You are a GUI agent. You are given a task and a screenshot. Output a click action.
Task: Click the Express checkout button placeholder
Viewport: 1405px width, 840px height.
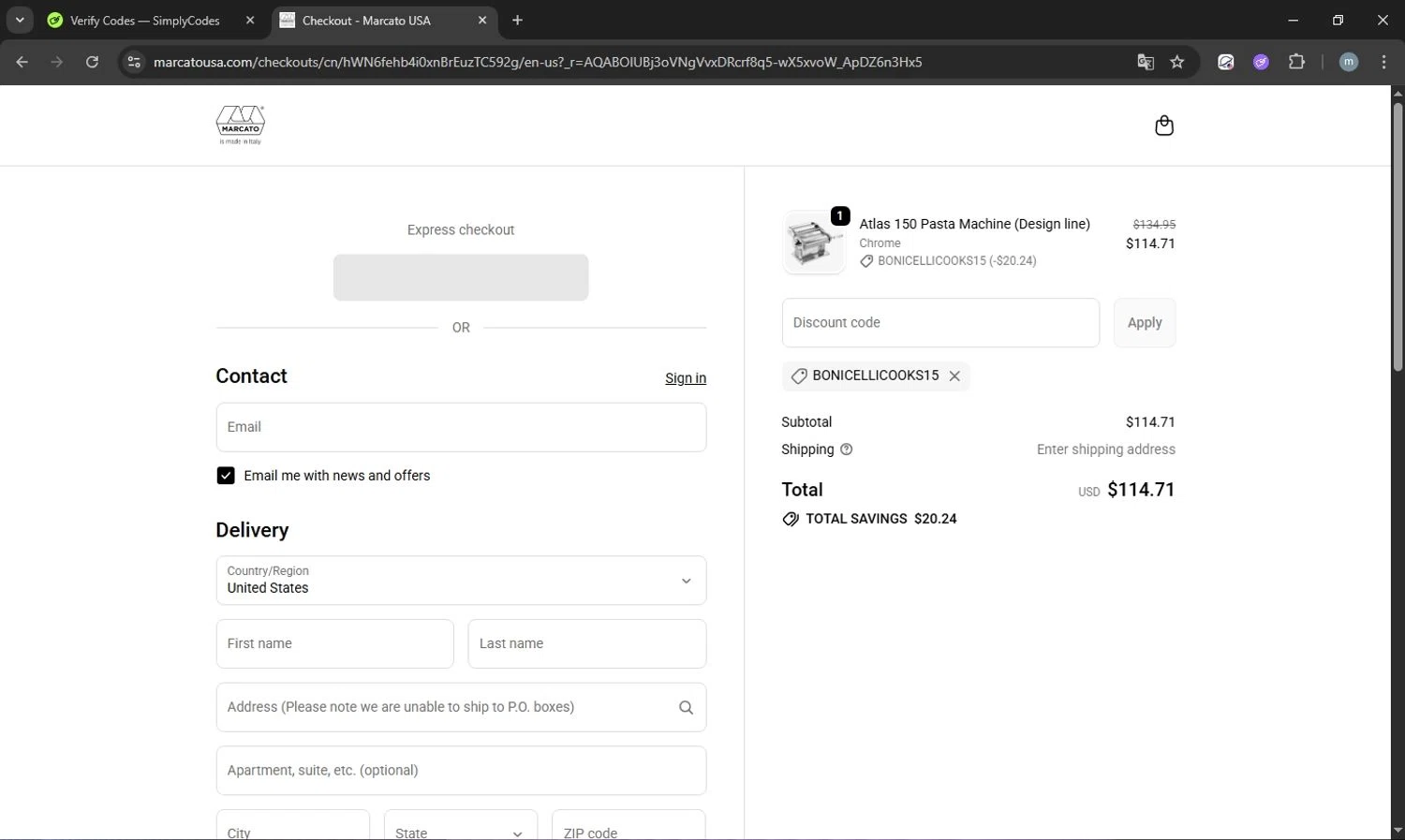click(x=461, y=277)
